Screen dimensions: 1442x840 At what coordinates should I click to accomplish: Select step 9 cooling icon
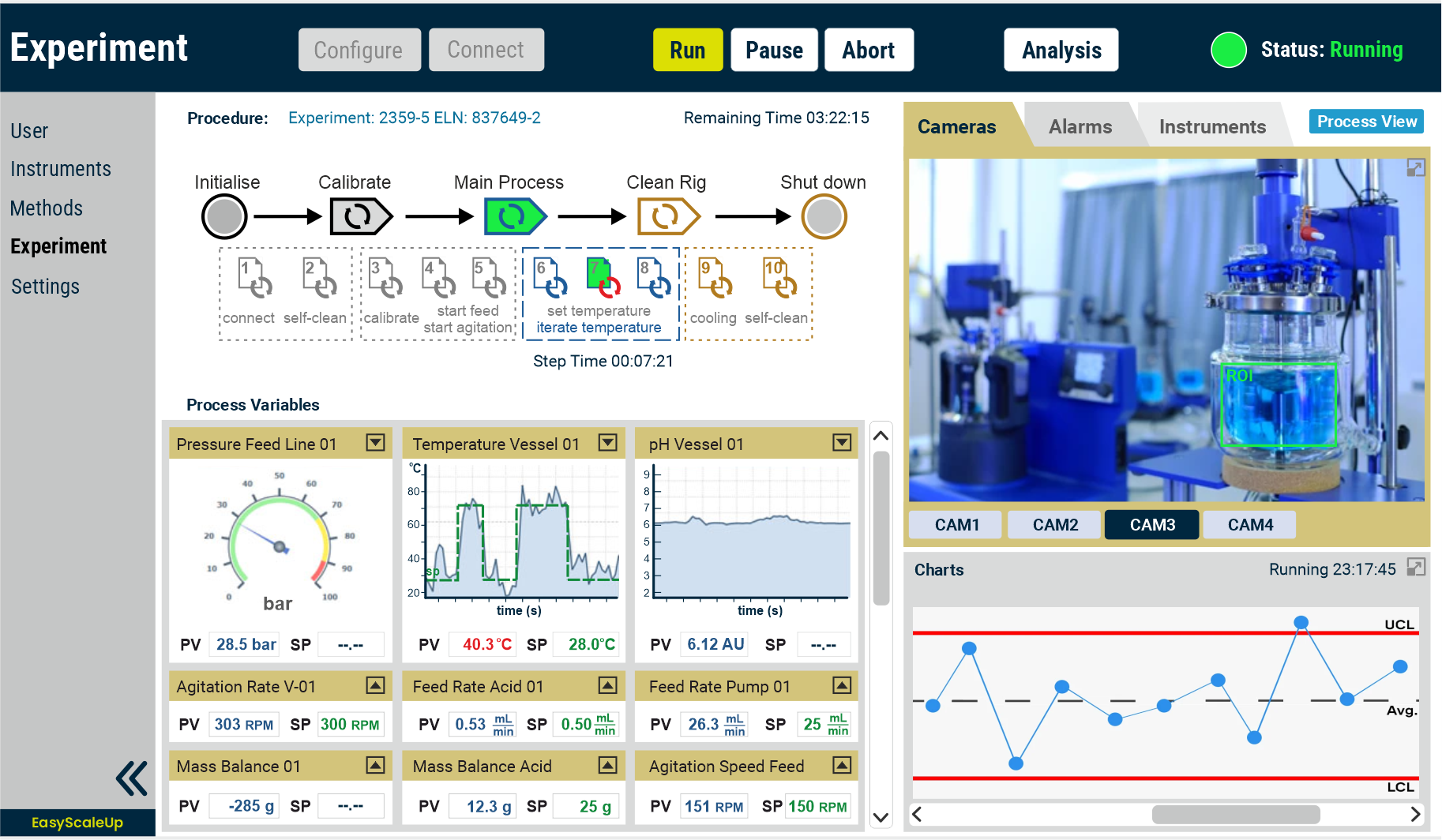point(715,278)
